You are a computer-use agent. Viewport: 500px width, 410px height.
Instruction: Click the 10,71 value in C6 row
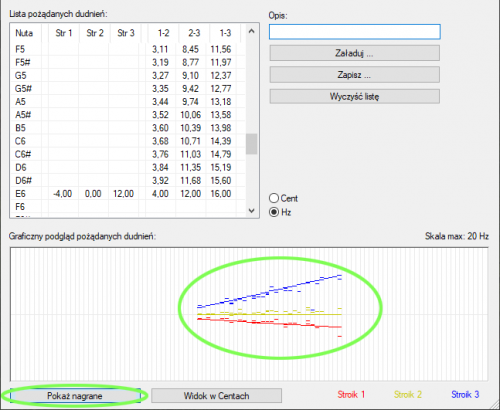pos(190,141)
